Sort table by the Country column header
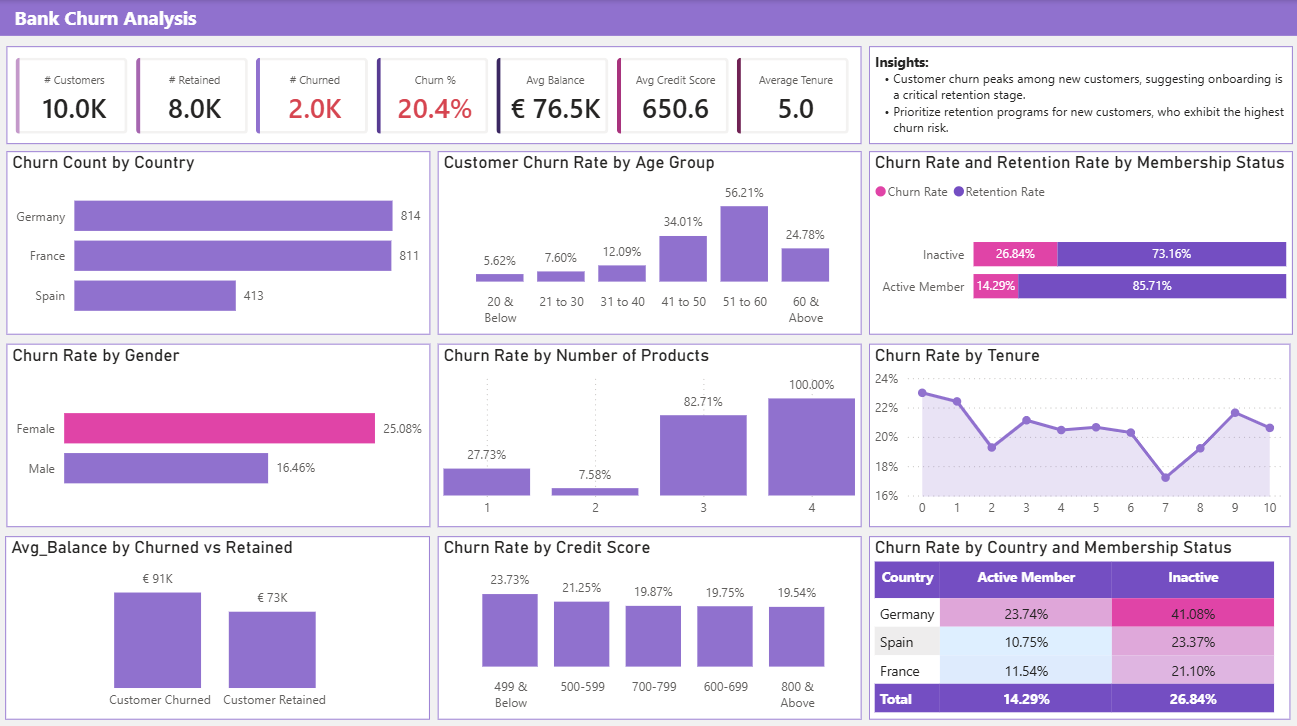 point(908,578)
